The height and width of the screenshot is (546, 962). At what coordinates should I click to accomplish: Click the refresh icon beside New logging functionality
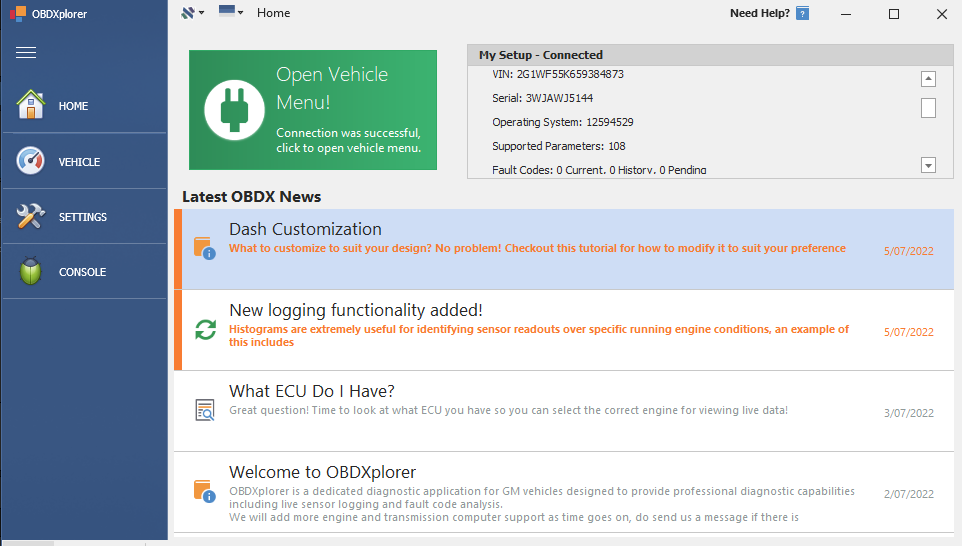point(206,329)
